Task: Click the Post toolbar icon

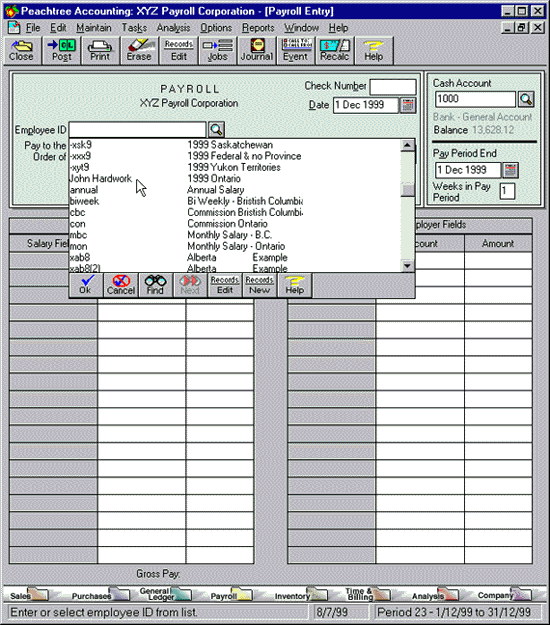Action: (61, 51)
